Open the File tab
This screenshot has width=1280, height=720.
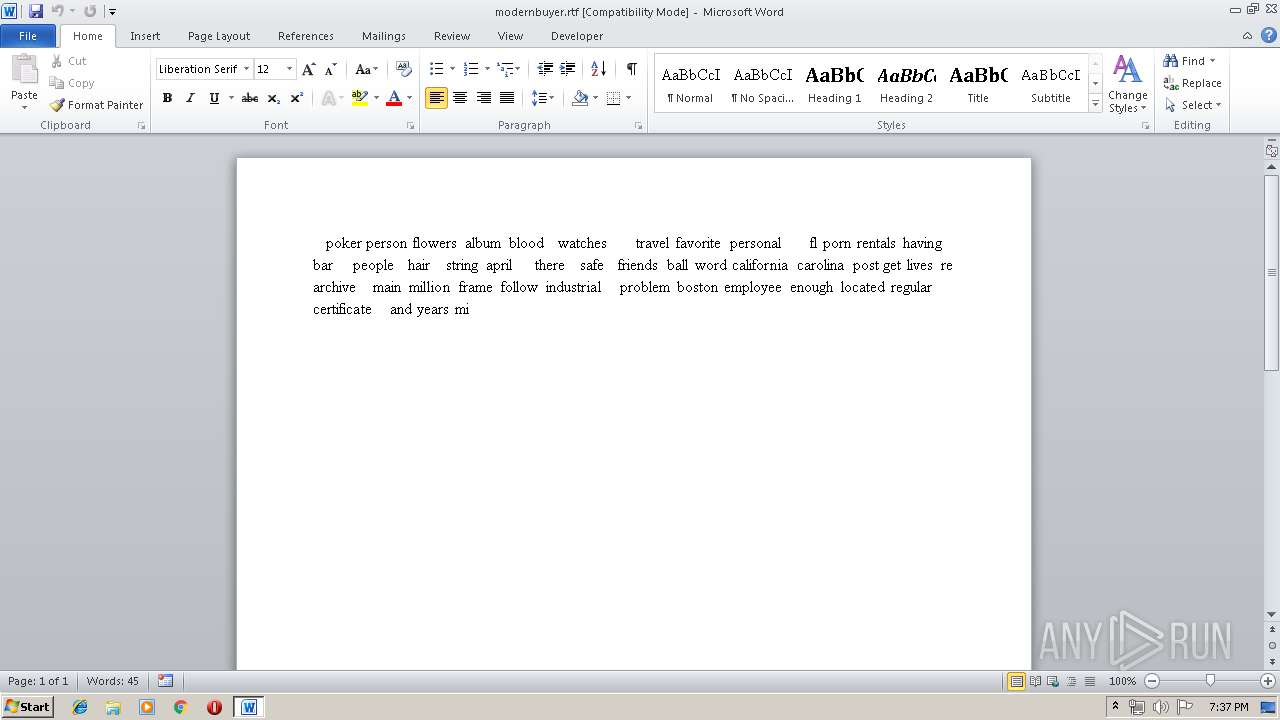click(x=28, y=36)
